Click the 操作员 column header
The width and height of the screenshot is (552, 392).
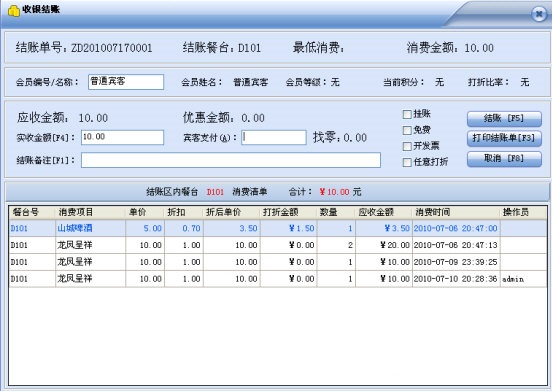tap(523, 212)
